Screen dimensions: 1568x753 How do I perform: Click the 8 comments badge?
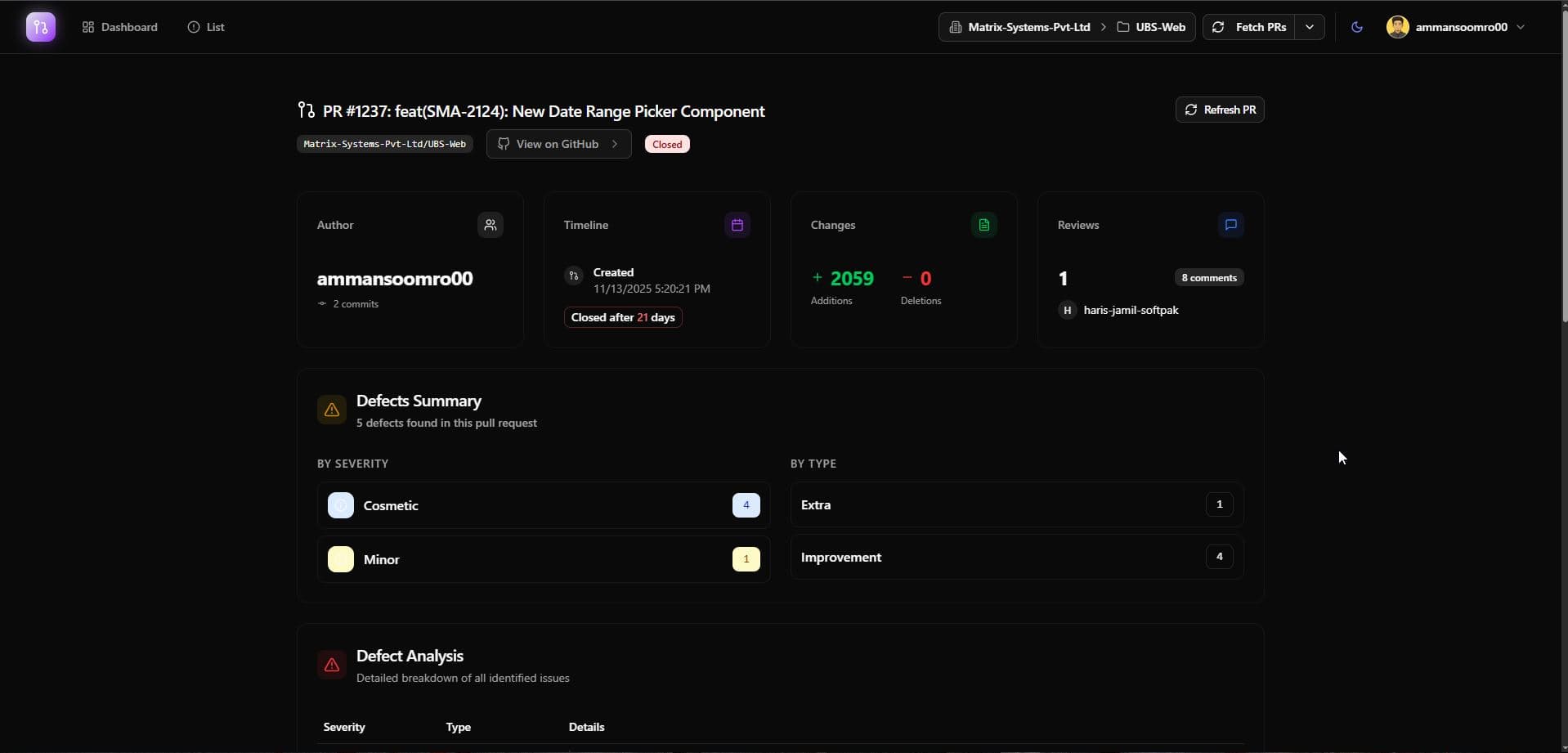coord(1209,277)
